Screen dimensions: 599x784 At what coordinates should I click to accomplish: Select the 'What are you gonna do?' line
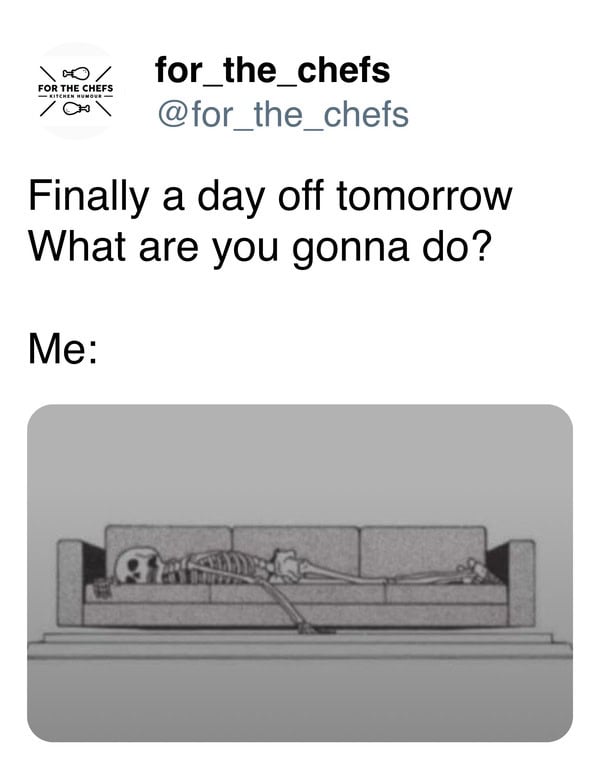(260, 248)
